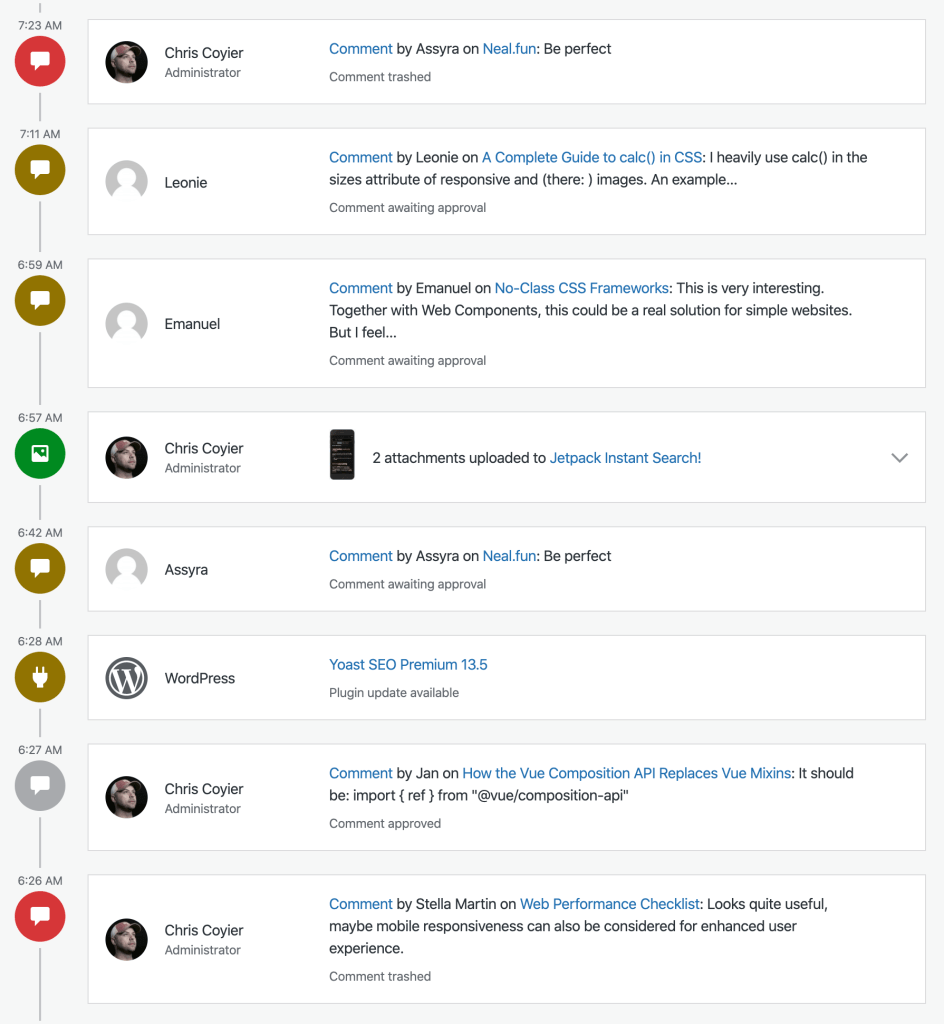The width and height of the screenshot is (944, 1024).
Task: Open How the Vue Composition API Replaces Vue Mixins
Action: 626,773
